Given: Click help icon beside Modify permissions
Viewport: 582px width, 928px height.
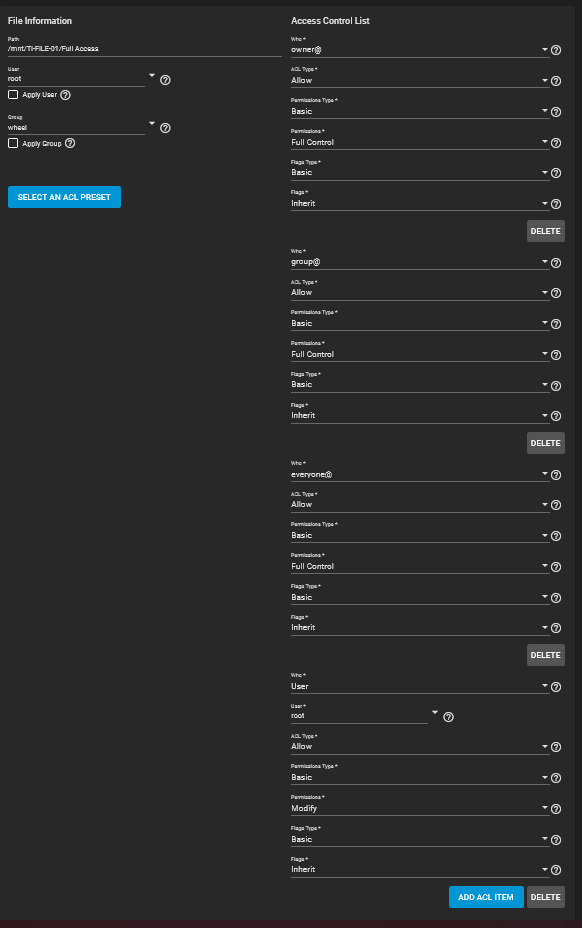Looking at the screenshot, I should click(x=556, y=809).
